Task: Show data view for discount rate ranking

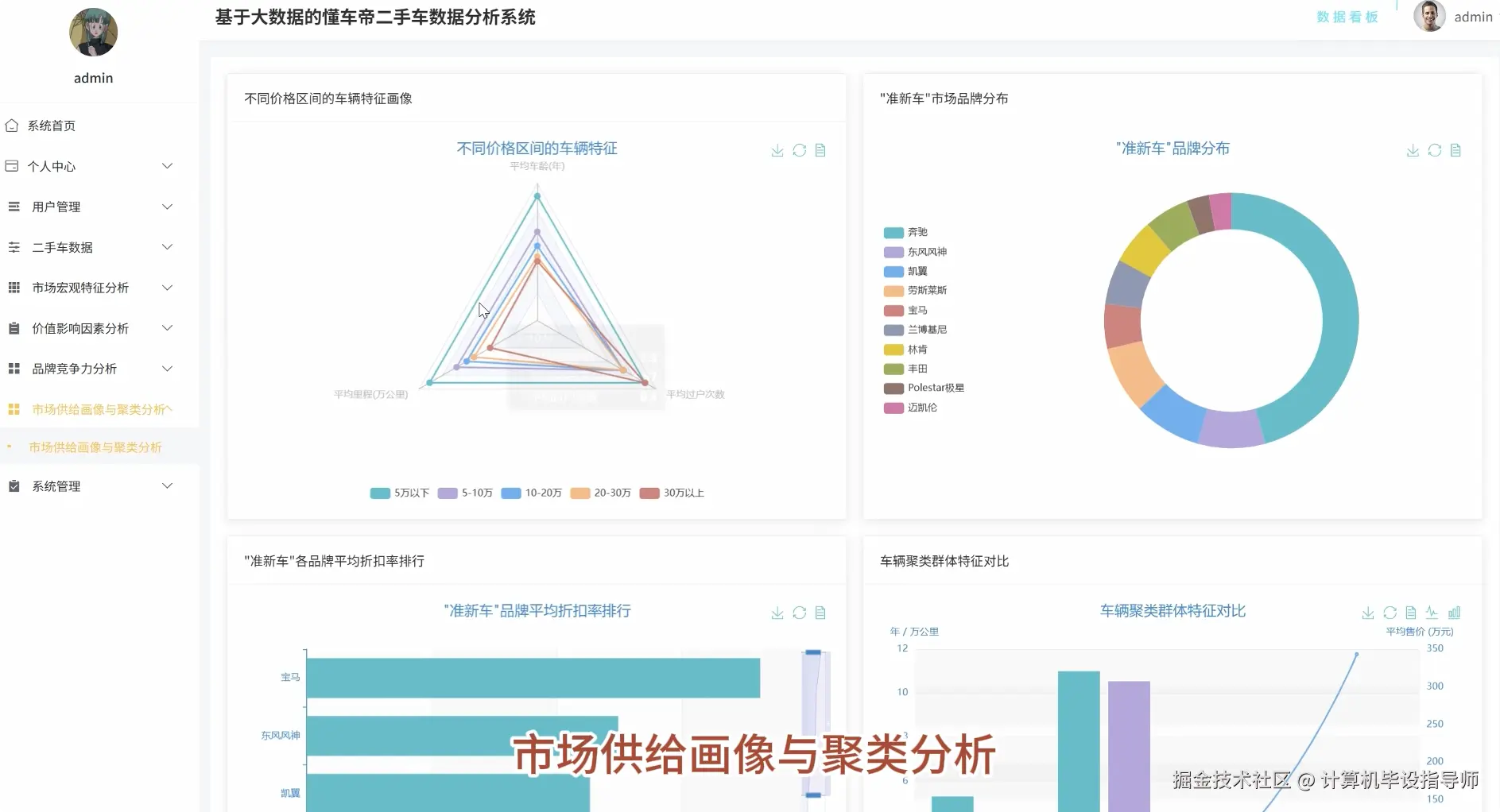Action: point(820,613)
